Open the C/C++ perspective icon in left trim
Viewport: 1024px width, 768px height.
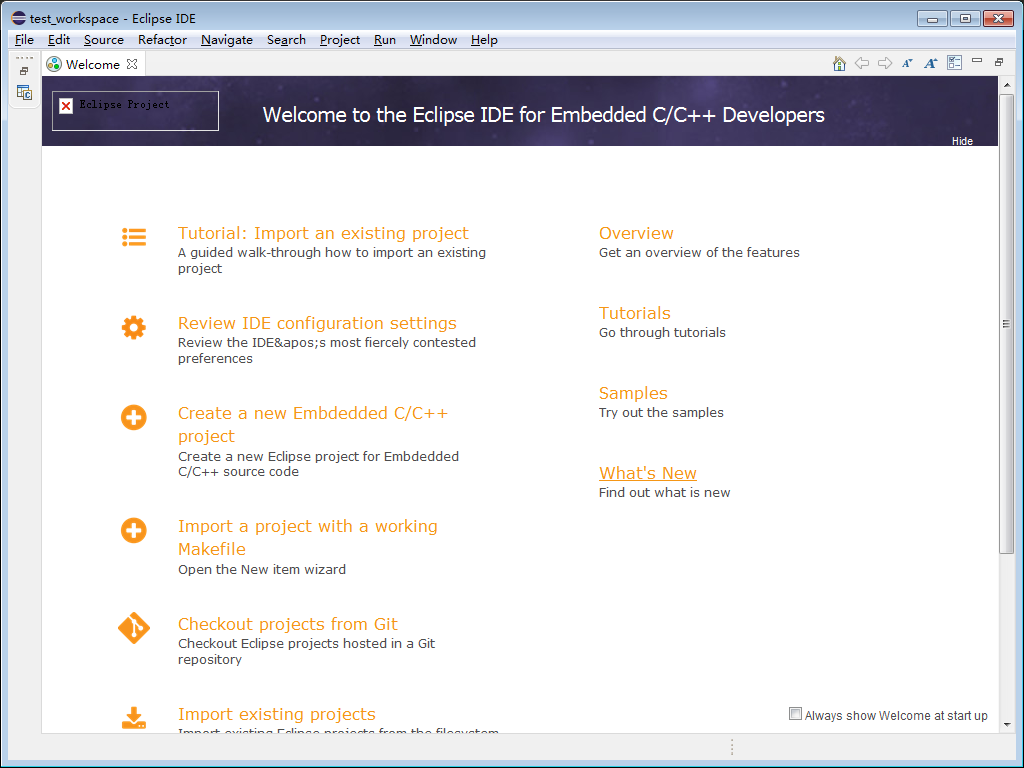tap(24, 93)
